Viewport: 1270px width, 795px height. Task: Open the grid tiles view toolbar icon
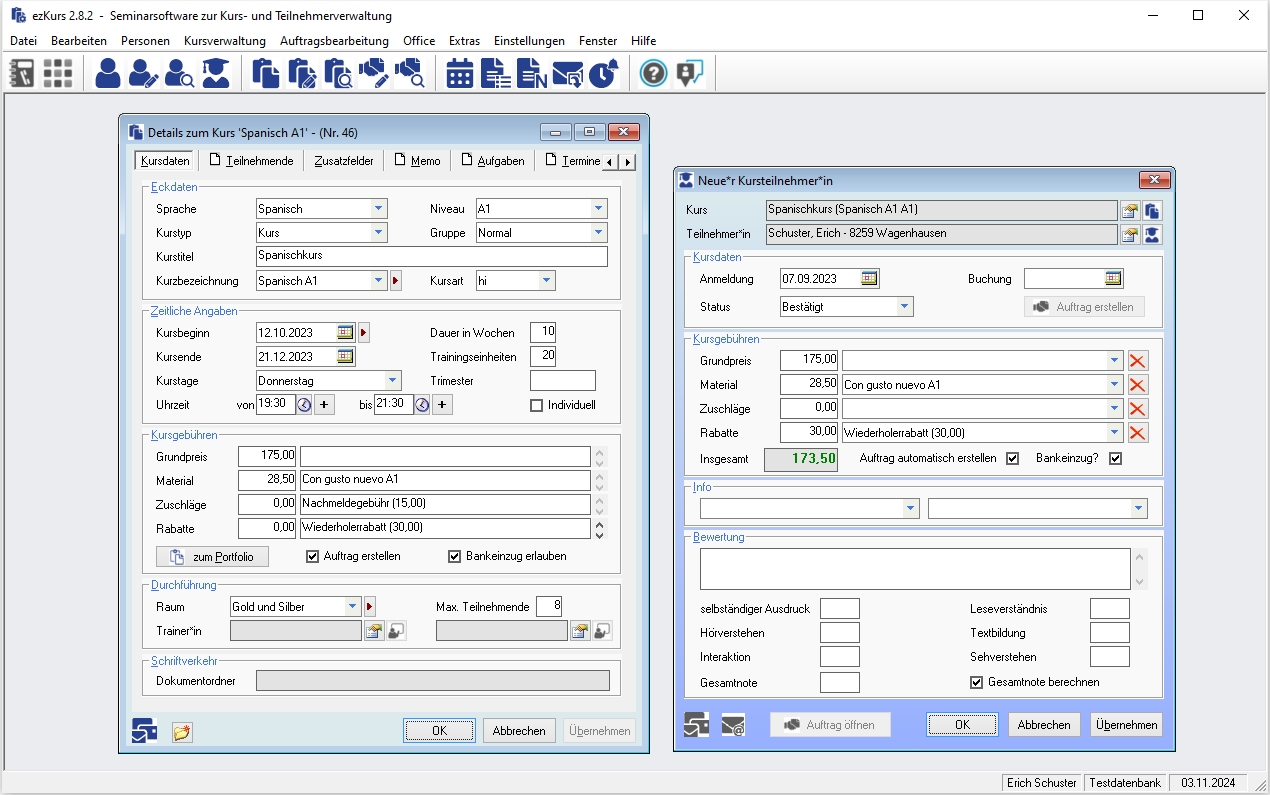point(58,73)
